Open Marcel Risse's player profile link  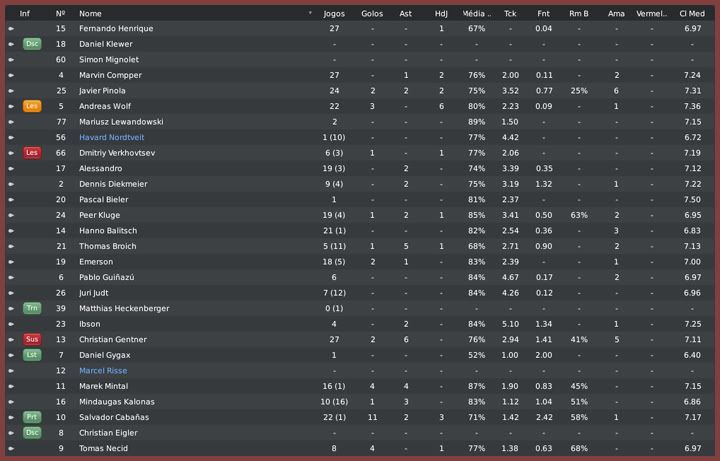[103, 370]
